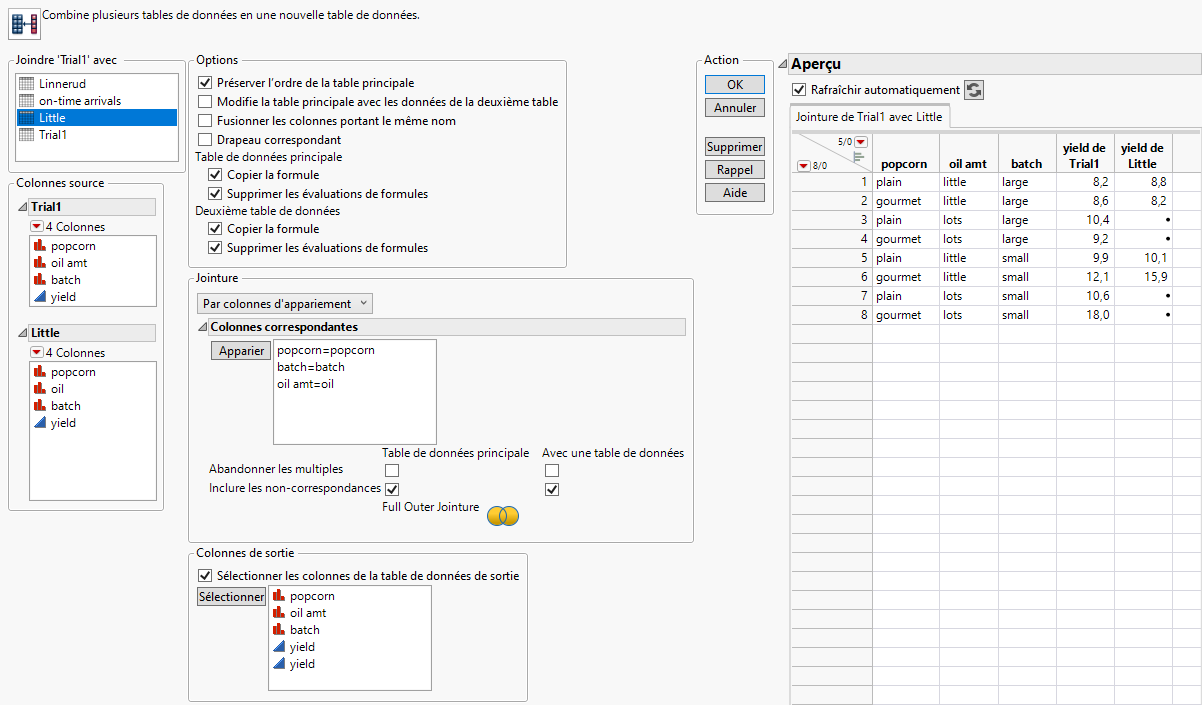Collapse Colonnes correspondantes section
The height and width of the screenshot is (705, 1202).
203,327
